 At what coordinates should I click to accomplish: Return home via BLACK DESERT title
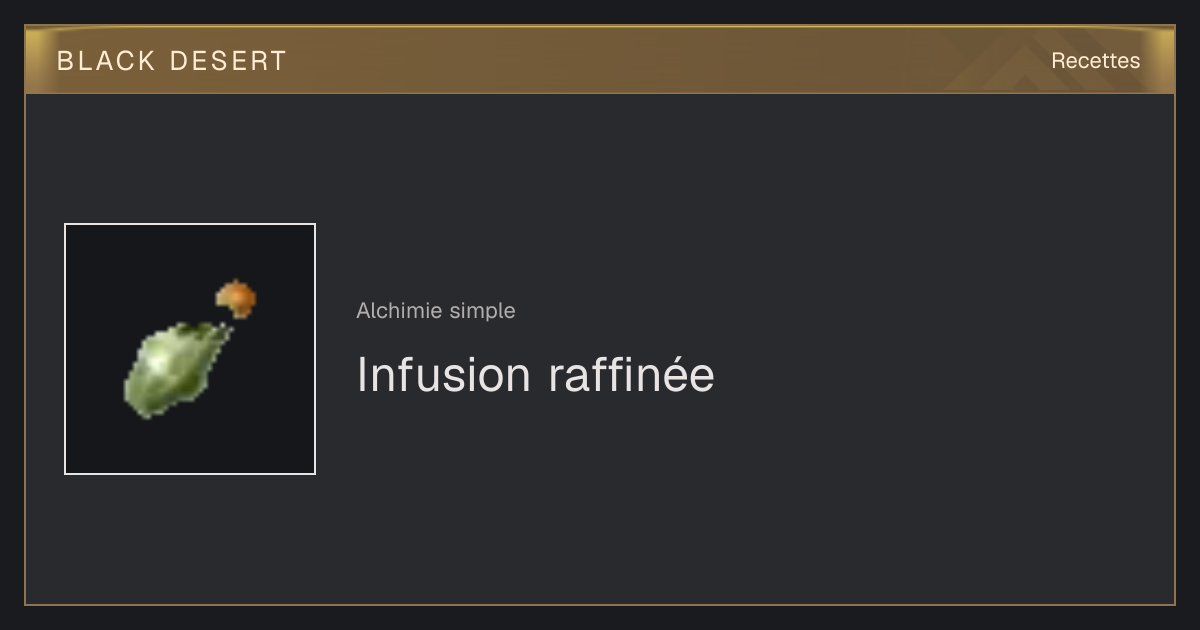[172, 61]
